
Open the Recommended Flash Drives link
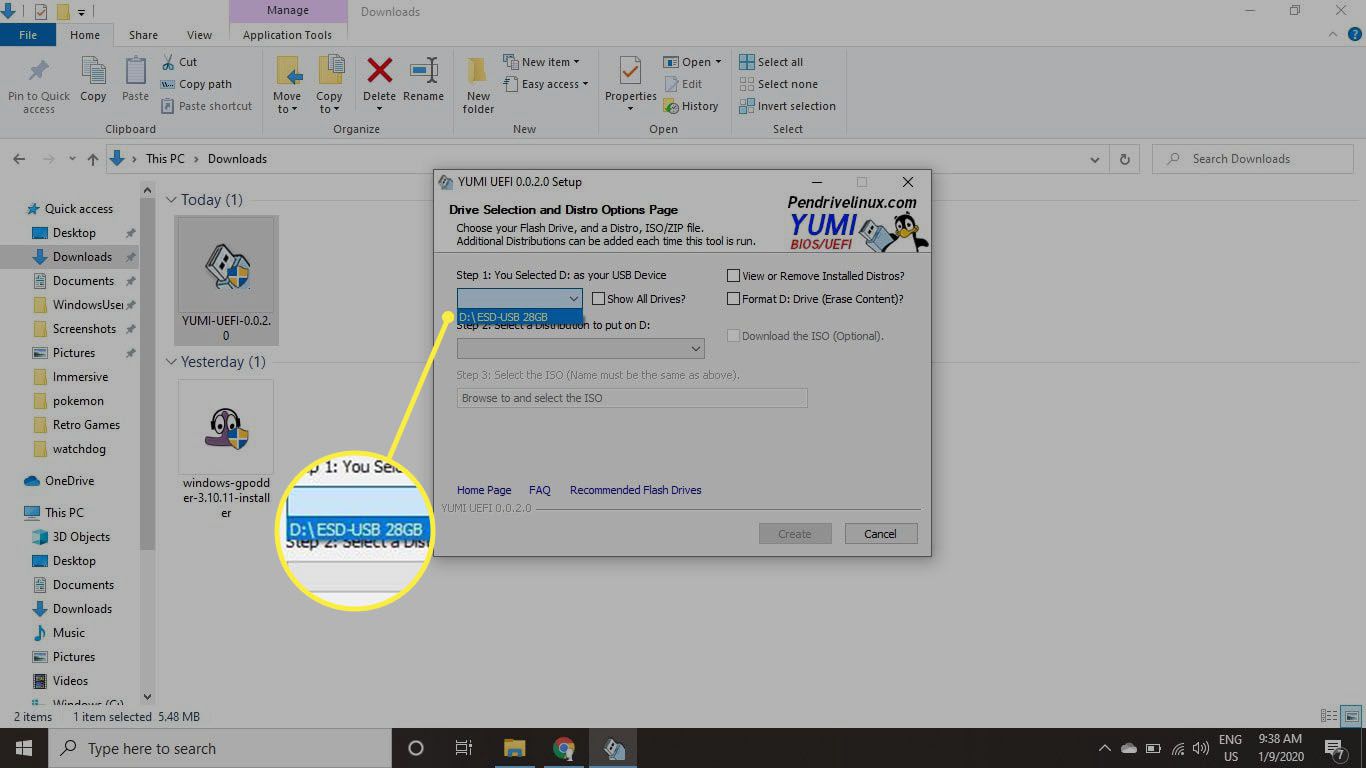(635, 490)
